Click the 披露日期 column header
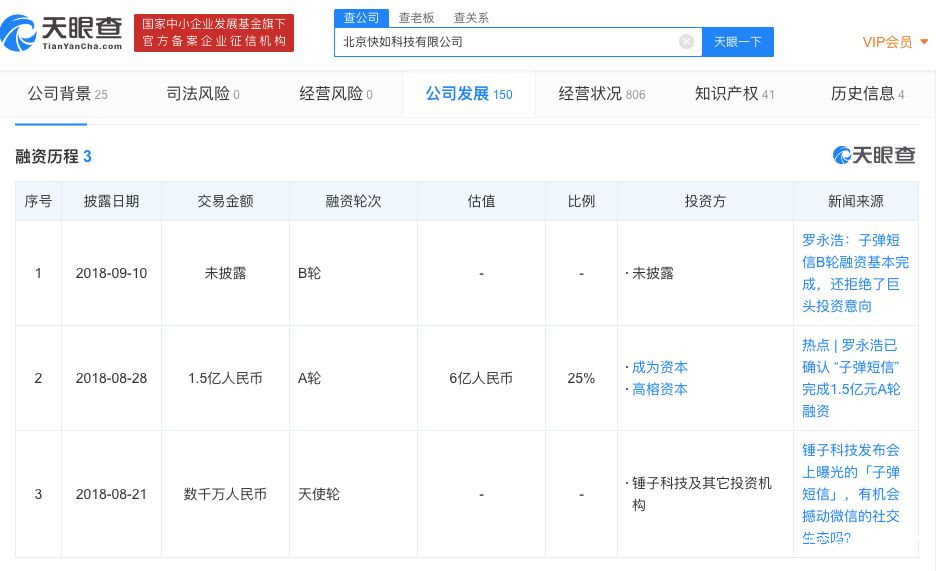The height and width of the screenshot is (571, 936). tap(111, 201)
